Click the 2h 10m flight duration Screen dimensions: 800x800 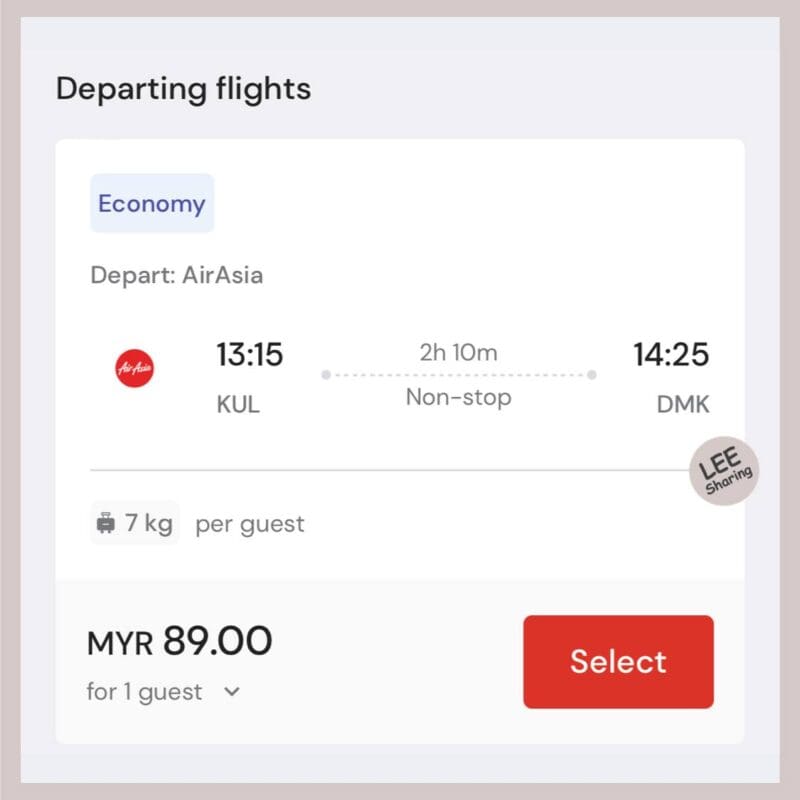[x=458, y=353]
